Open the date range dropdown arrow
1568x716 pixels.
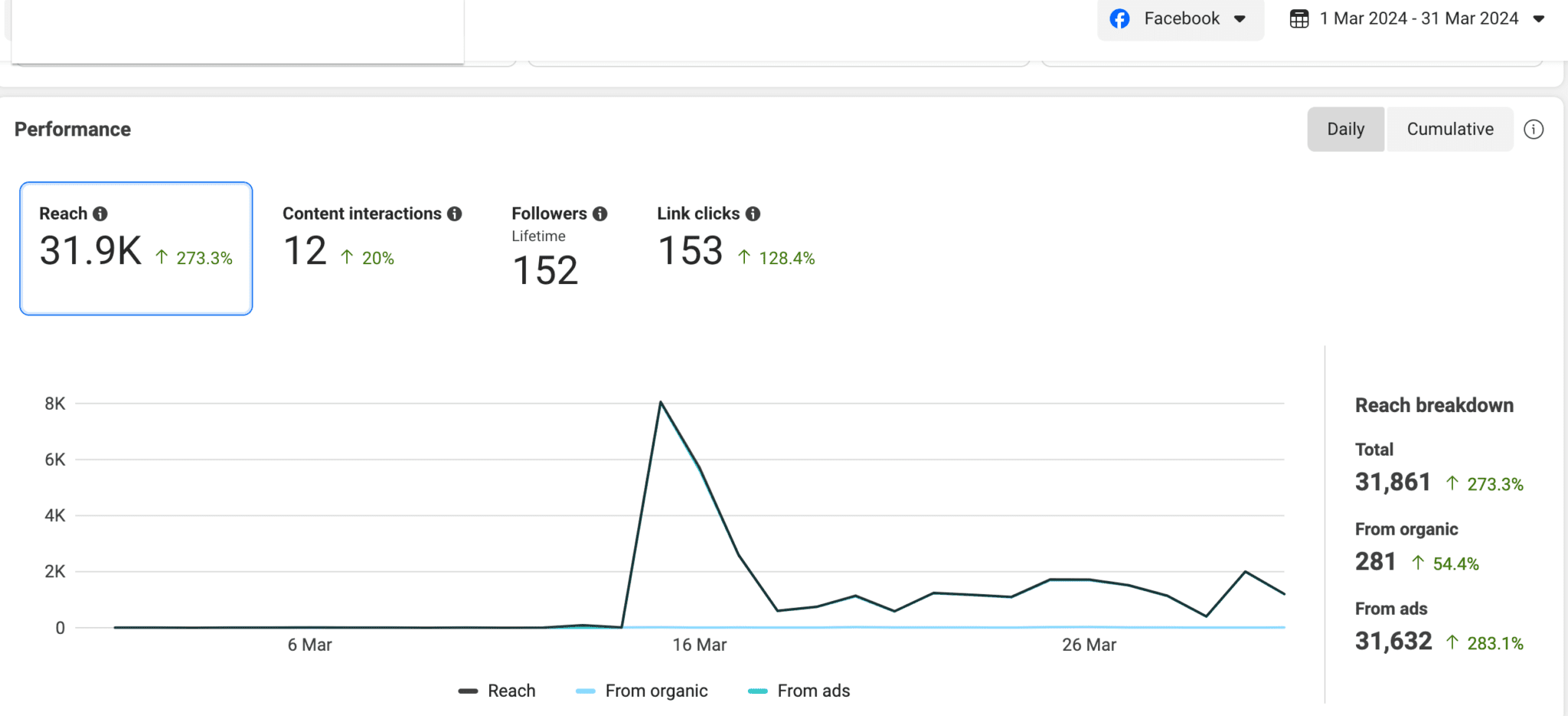pos(1539,19)
